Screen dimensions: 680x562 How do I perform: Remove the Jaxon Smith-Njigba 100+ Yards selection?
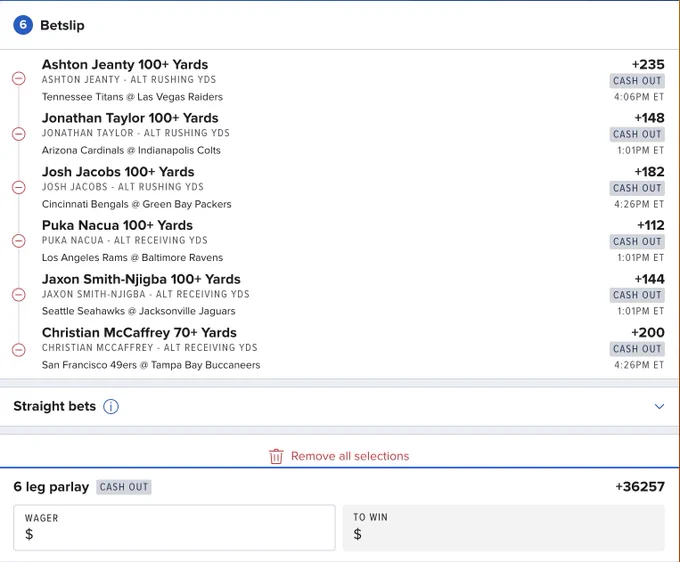[x=19, y=294]
